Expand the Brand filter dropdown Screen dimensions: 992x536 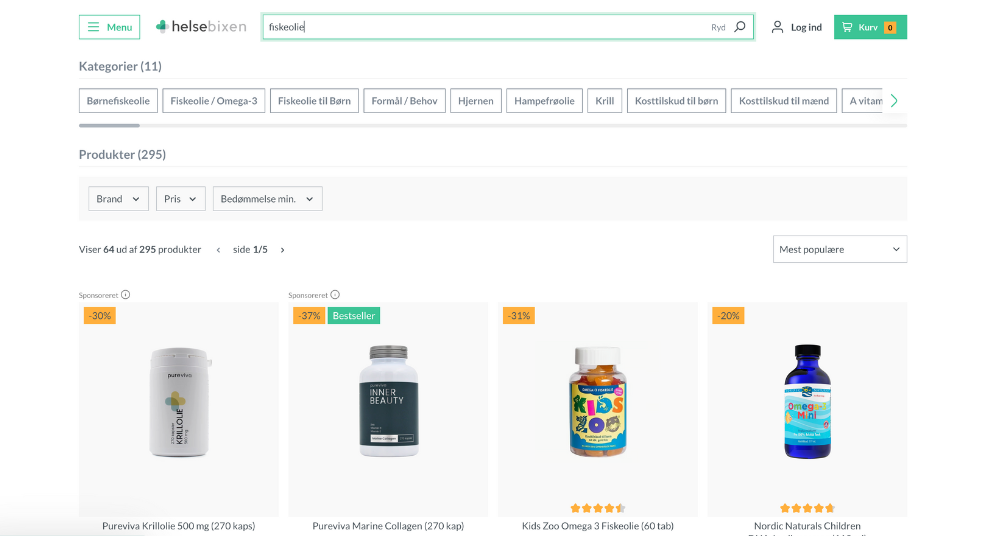coord(118,199)
